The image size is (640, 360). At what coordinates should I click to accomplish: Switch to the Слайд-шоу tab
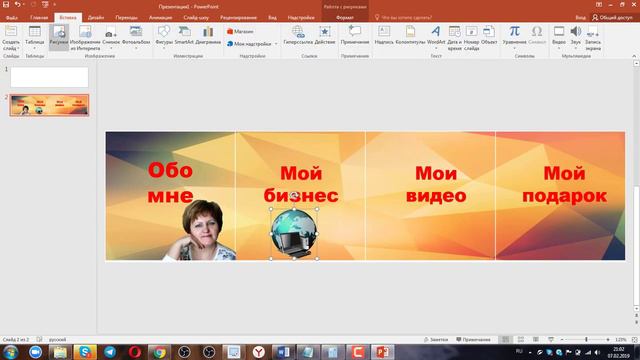pyautogui.click(x=196, y=18)
